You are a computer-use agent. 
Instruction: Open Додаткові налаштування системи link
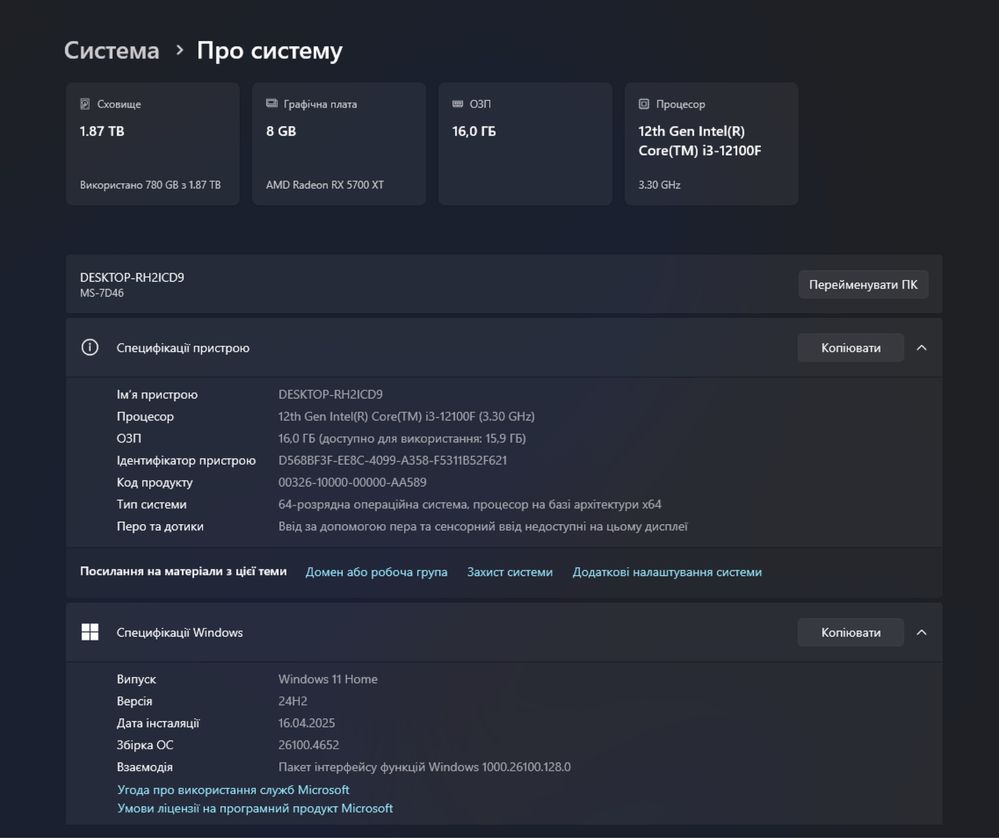[x=667, y=572]
